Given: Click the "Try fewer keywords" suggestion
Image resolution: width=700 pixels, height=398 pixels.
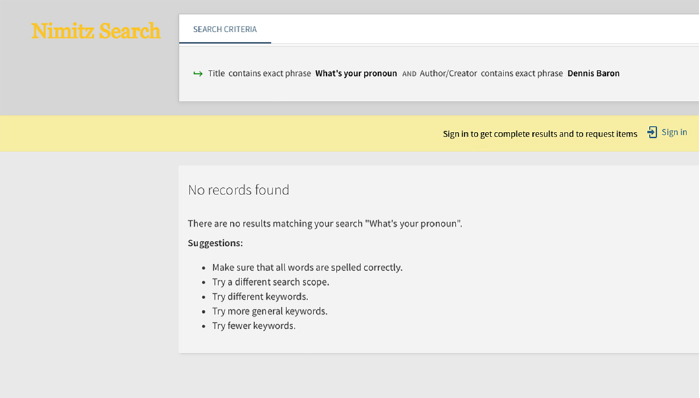Looking at the screenshot, I should click(254, 326).
